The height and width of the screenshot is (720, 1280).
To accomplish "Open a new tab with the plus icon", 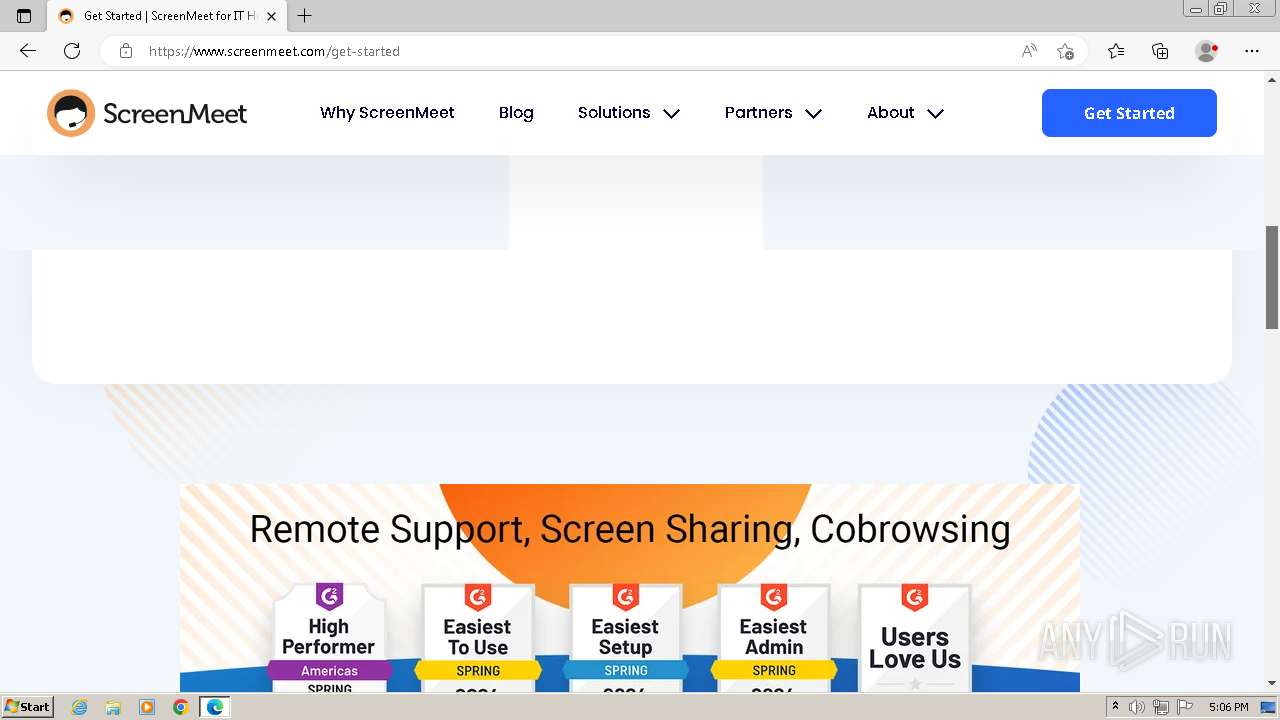I will [305, 16].
